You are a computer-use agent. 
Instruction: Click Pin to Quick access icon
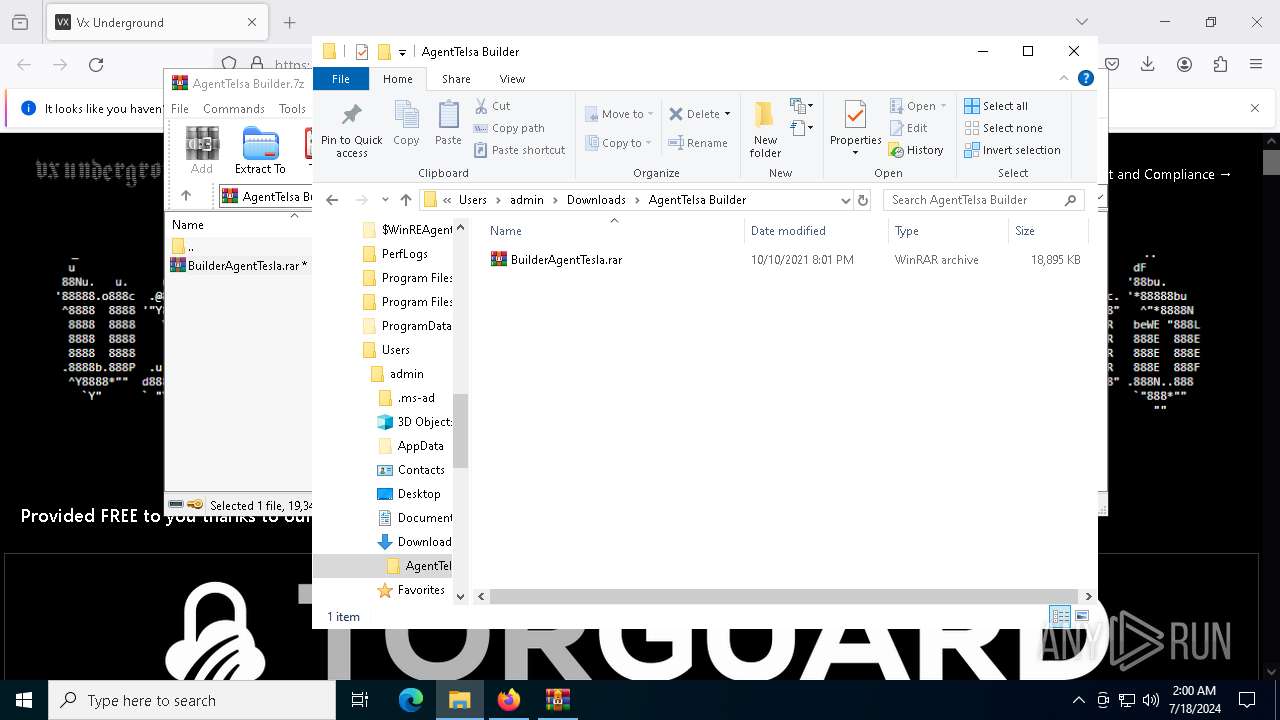click(351, 130)
